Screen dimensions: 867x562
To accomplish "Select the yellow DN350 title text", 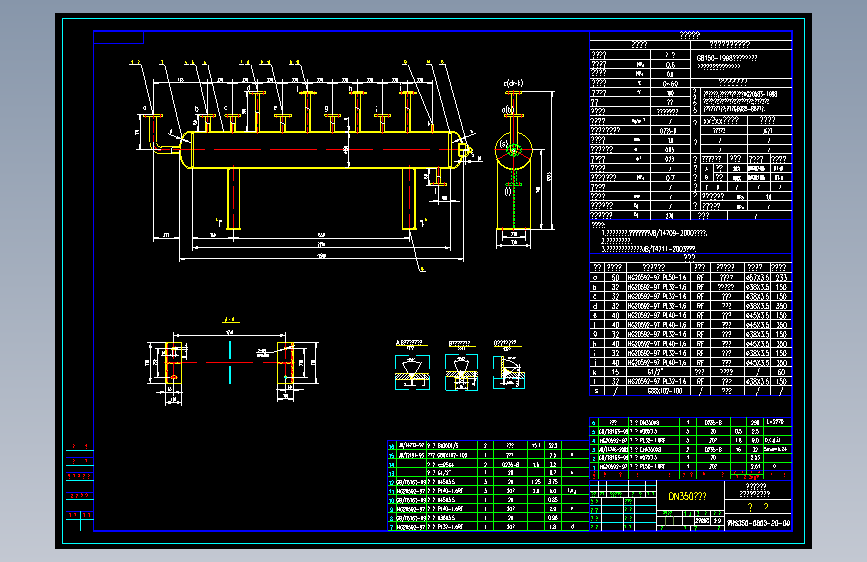I will 687,496.
